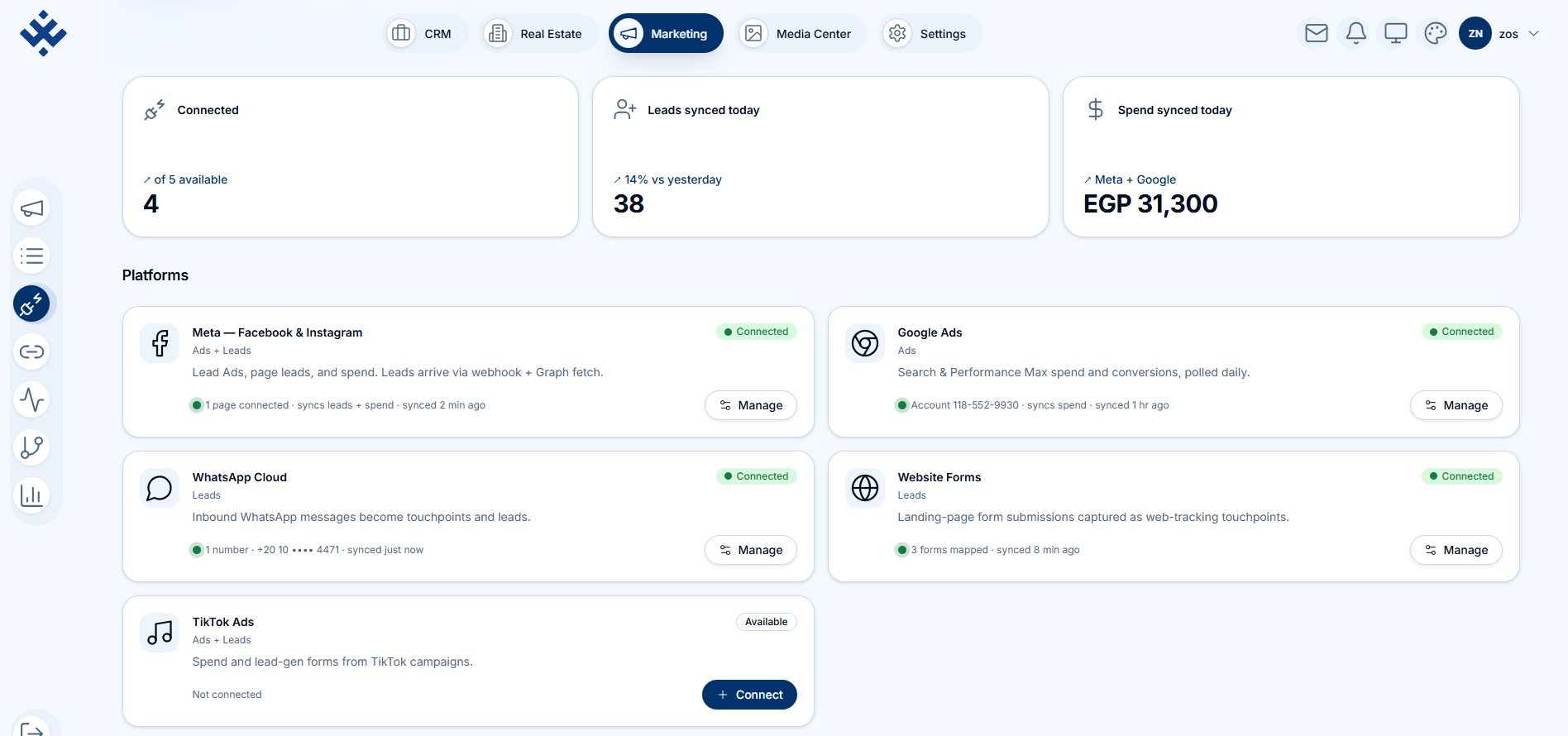Screen dimensions: 1568x736
Task: Click the Connected badge on WhatsApp Cloud card
Action: point(756,476)
